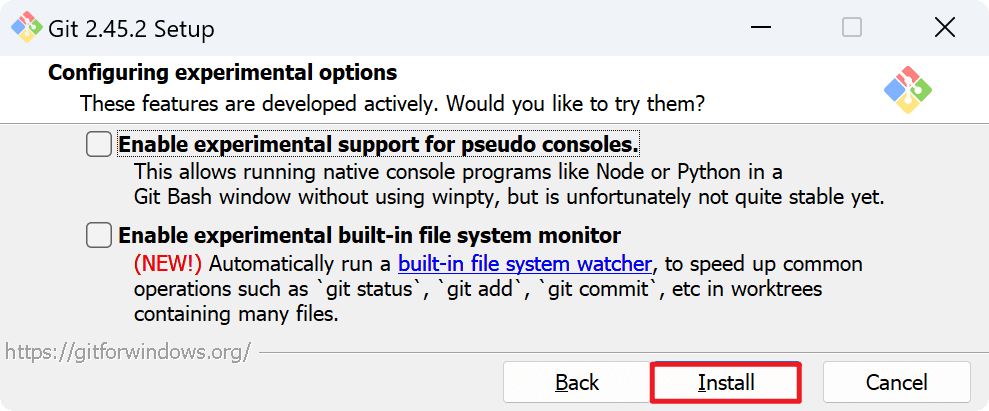Screen dimensions: 989x411
Task: Click the gitforwindows.org URL text
Action: [x=128, y=352]
